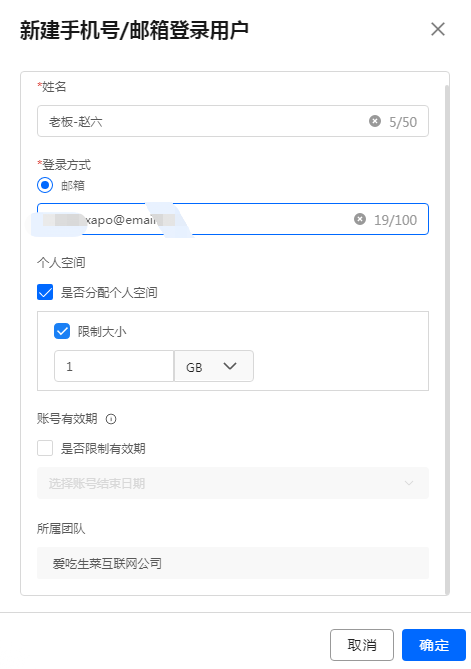This screenshot has height=669, width=471.
Task: Click the 所属团队 field 爱吃生菜互联网公司
Action: tap(233, 563)
